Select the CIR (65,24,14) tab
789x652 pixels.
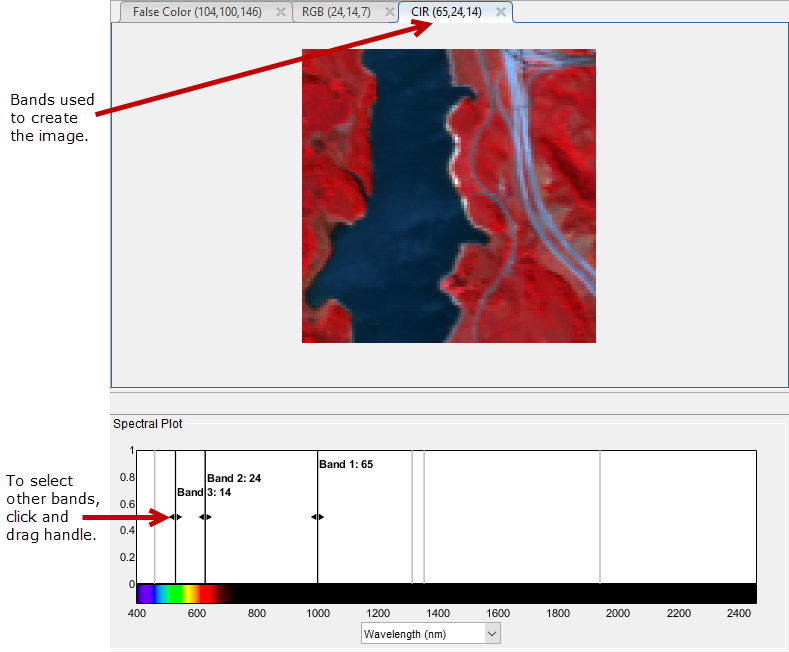[446, 12]
